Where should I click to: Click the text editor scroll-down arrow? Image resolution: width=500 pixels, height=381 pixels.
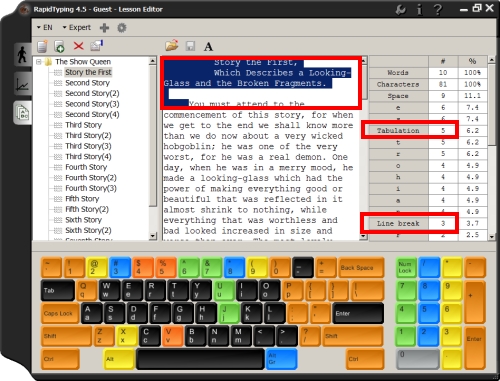[x=364, y=236]
